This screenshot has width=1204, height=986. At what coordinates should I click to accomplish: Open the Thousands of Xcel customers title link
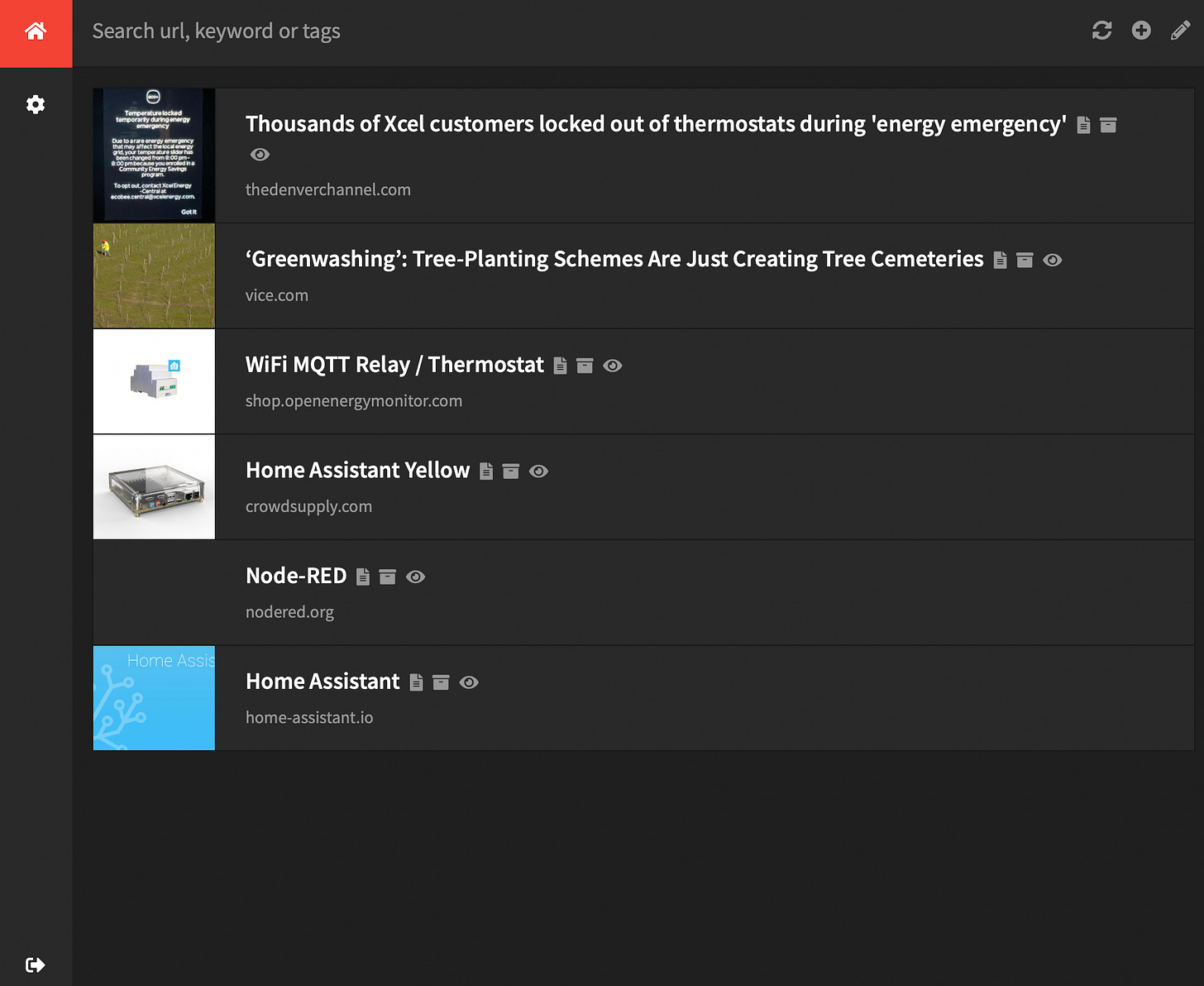click(656, 124)
